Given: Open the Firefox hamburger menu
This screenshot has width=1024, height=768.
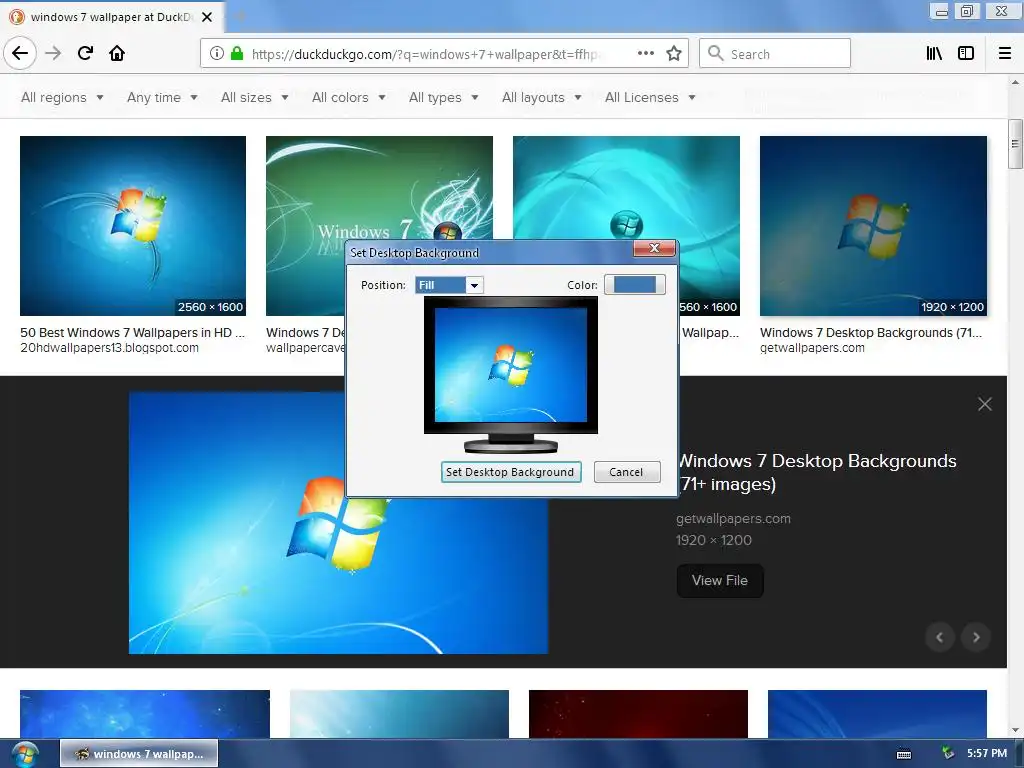Looking at the screenshot, I should pyautogui.click(x=1005, y=54).
